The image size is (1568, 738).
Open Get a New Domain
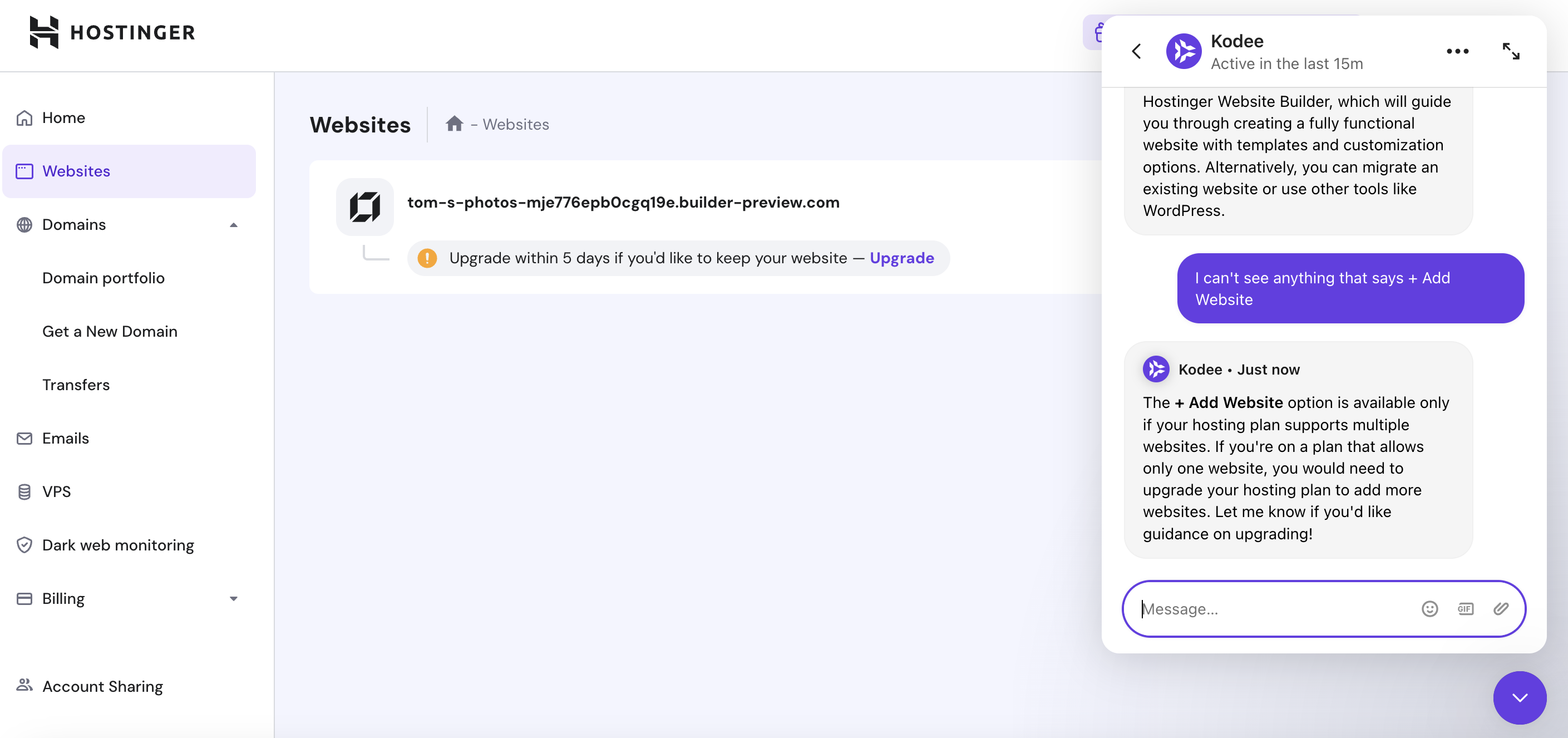pyautogui.click(x=110, y=331)
